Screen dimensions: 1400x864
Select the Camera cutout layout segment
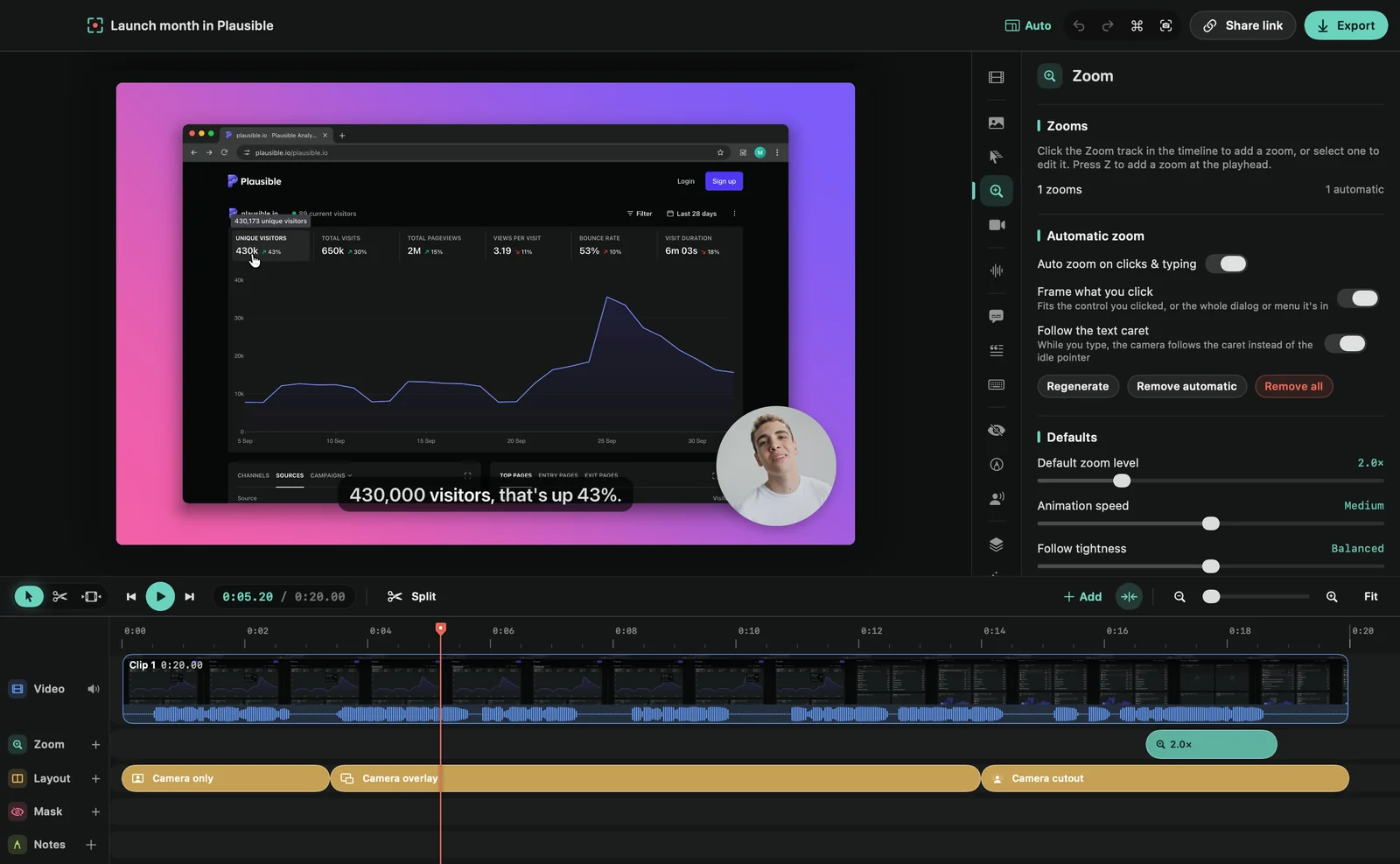[x=1165, y=778]
